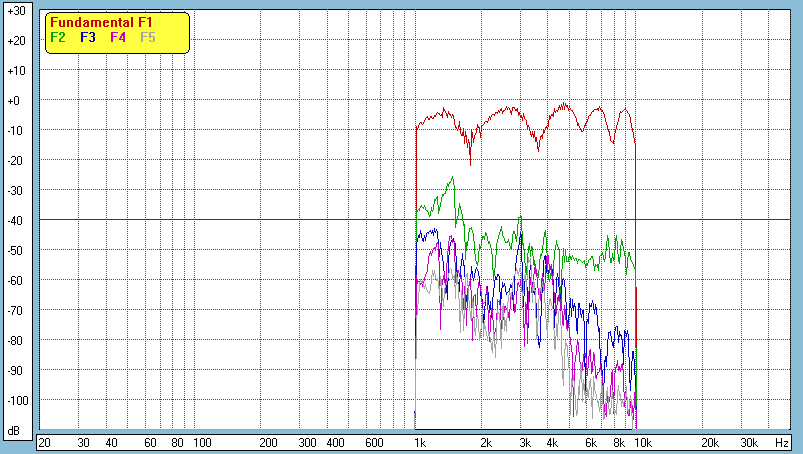Screen dimensions: 803x454
Task: Show the magenta F4 legend label
Action: click(x=118, y=37)
